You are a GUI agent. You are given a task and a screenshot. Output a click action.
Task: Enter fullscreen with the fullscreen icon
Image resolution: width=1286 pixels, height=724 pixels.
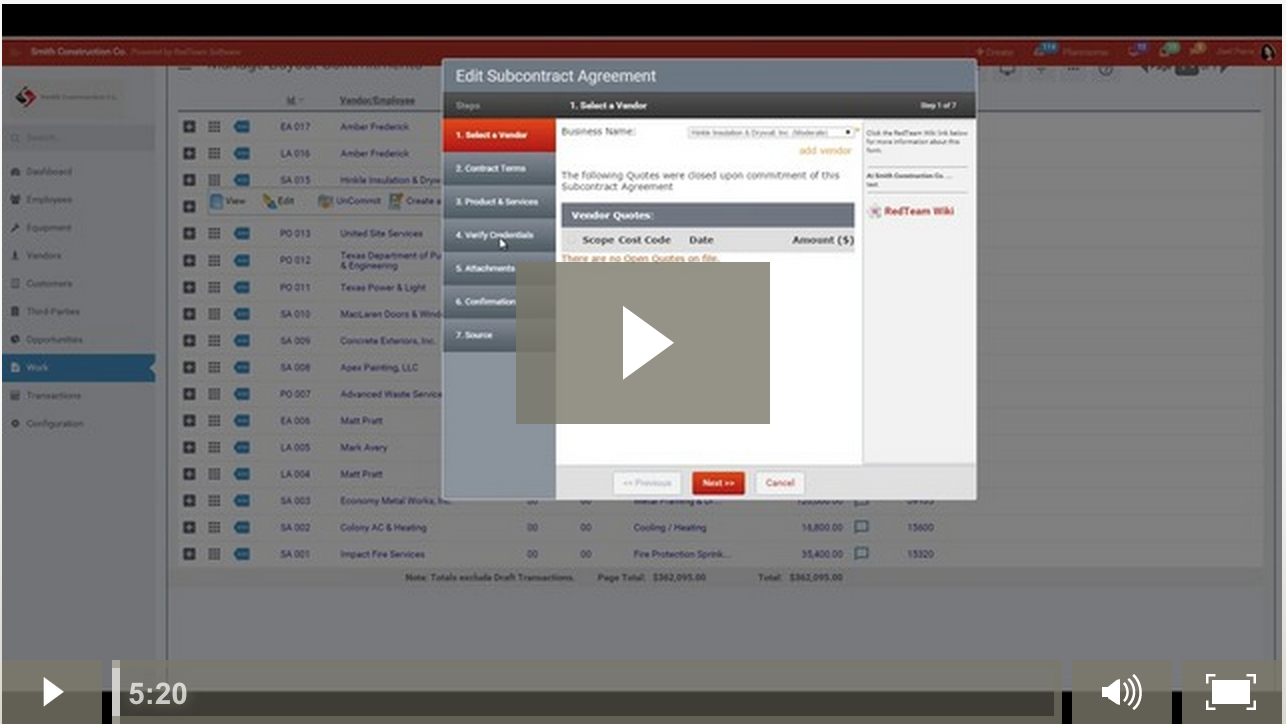tap(1231, 692)
